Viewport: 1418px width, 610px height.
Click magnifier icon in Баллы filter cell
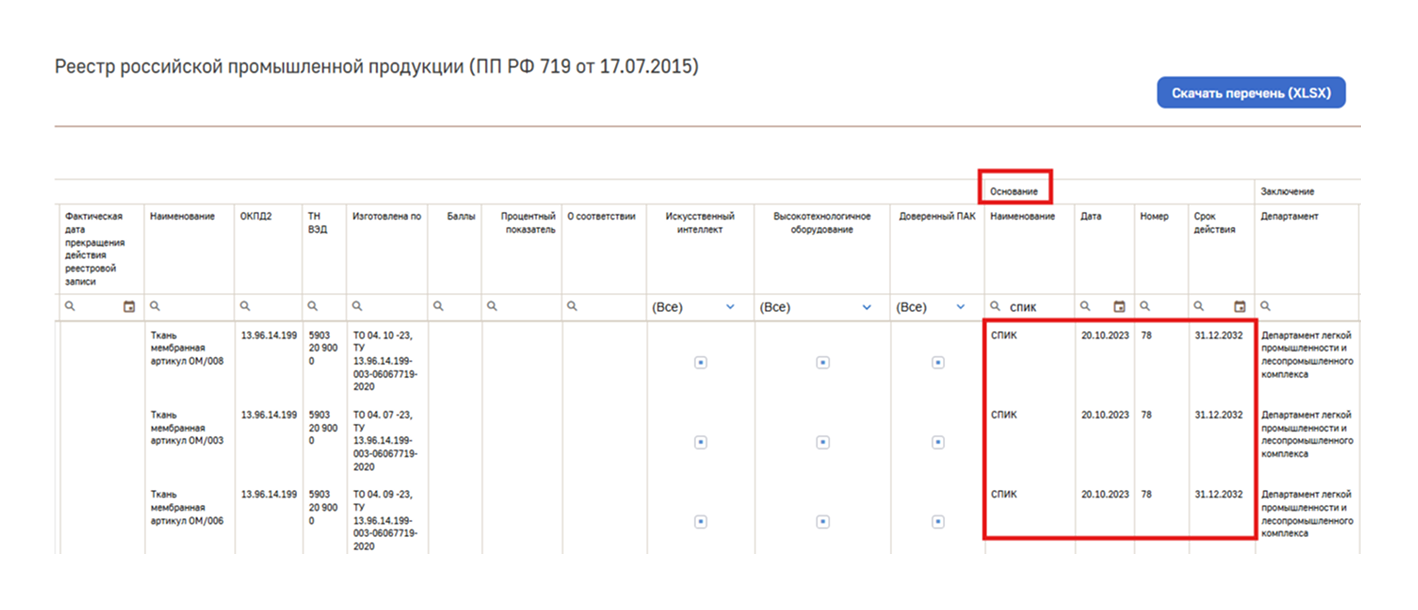point(436,307)
